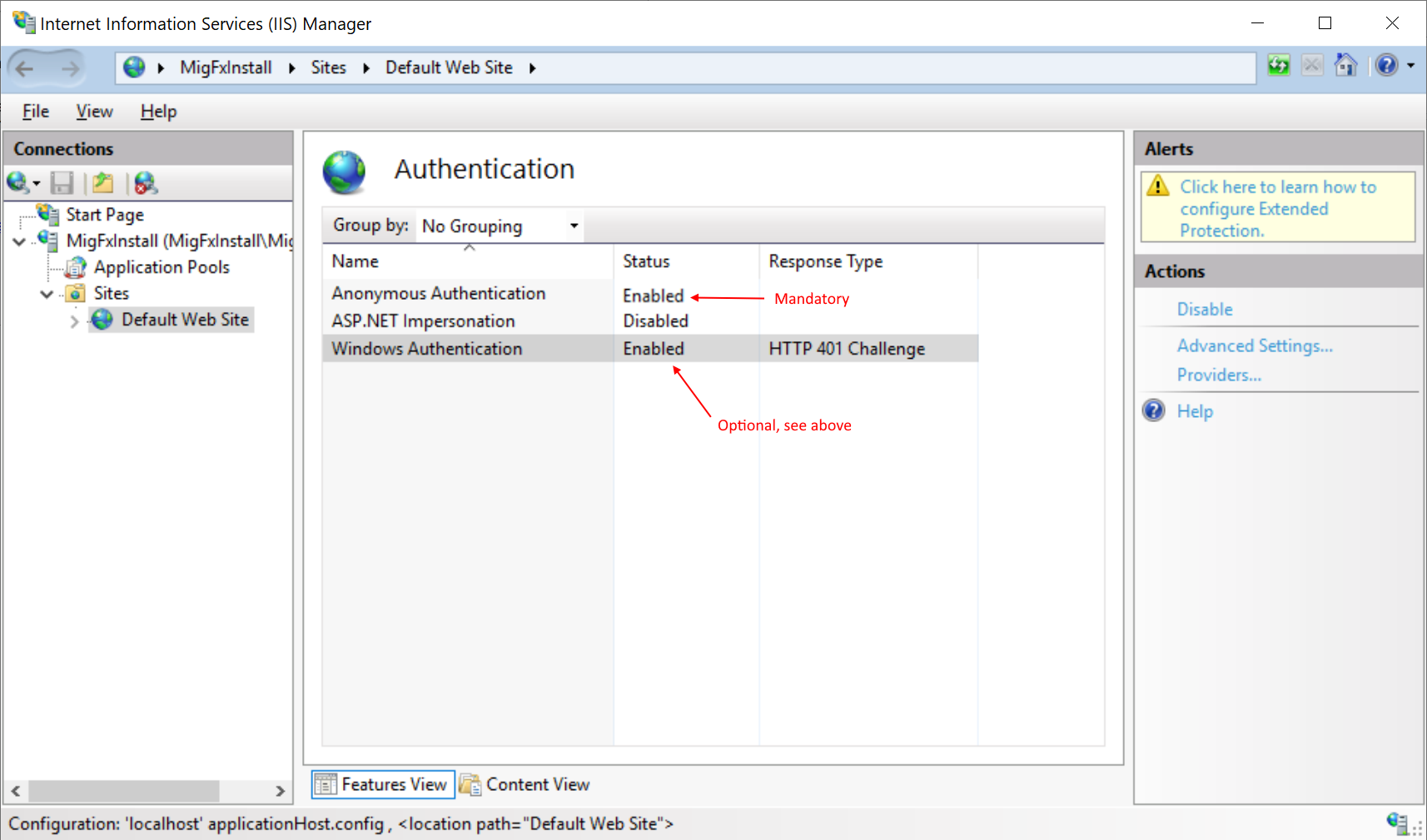
Task: Open the Group by No Grouping dropdown
Action: tap(573, 225)
